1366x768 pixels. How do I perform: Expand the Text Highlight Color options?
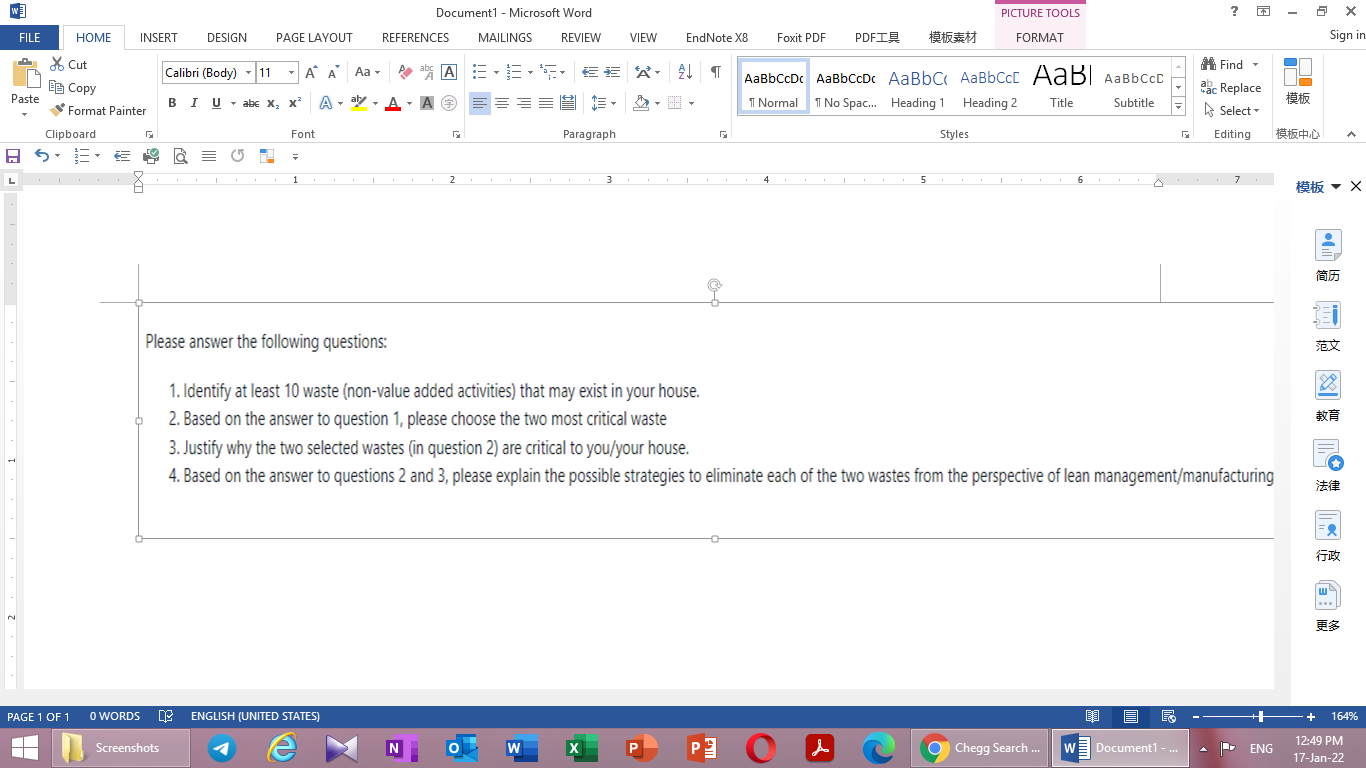(x=375, y=103)
